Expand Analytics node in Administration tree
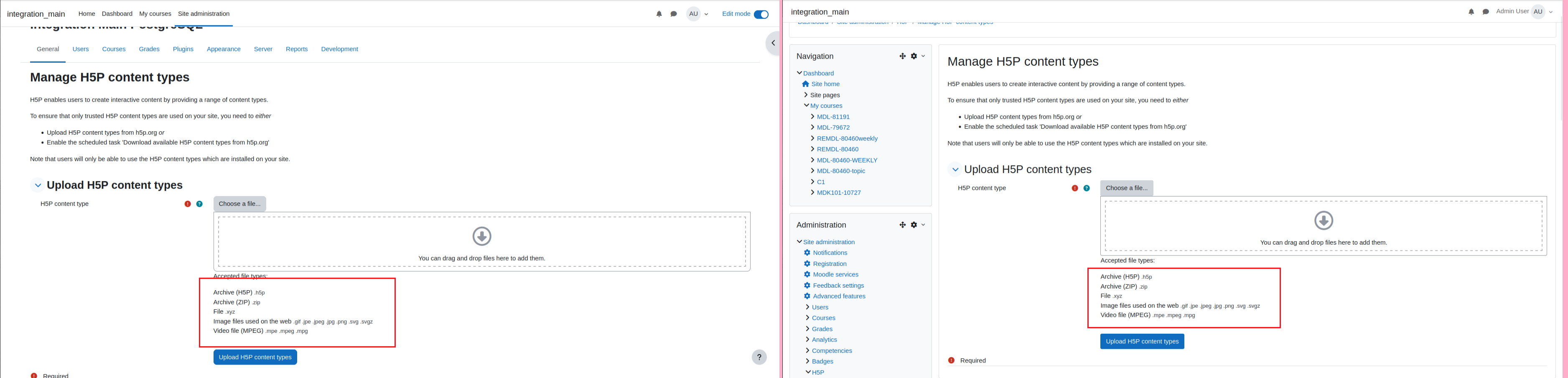The width and height of the screenshot is (1568, 378). [x=807, y=340]
